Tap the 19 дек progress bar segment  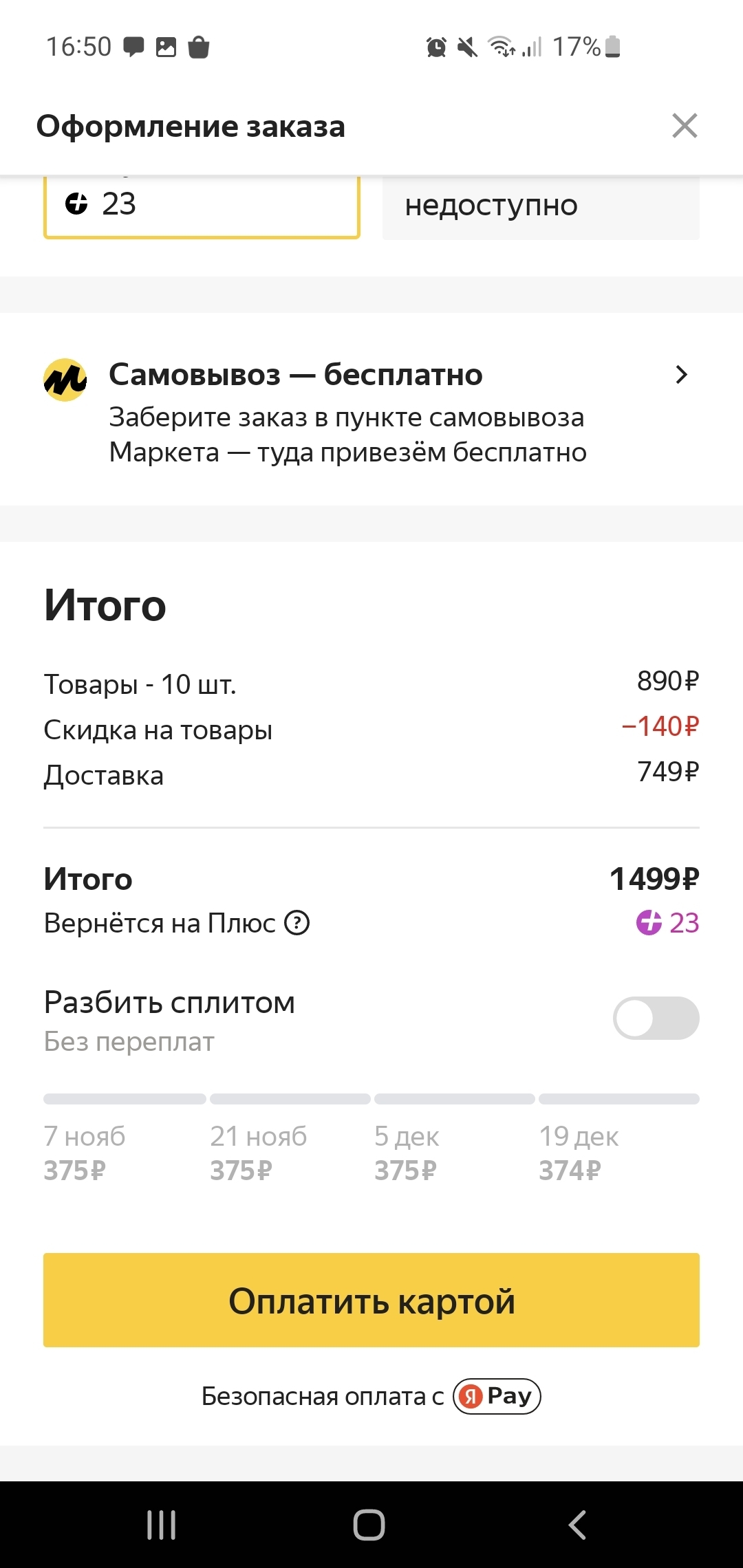pos(618,1099)
